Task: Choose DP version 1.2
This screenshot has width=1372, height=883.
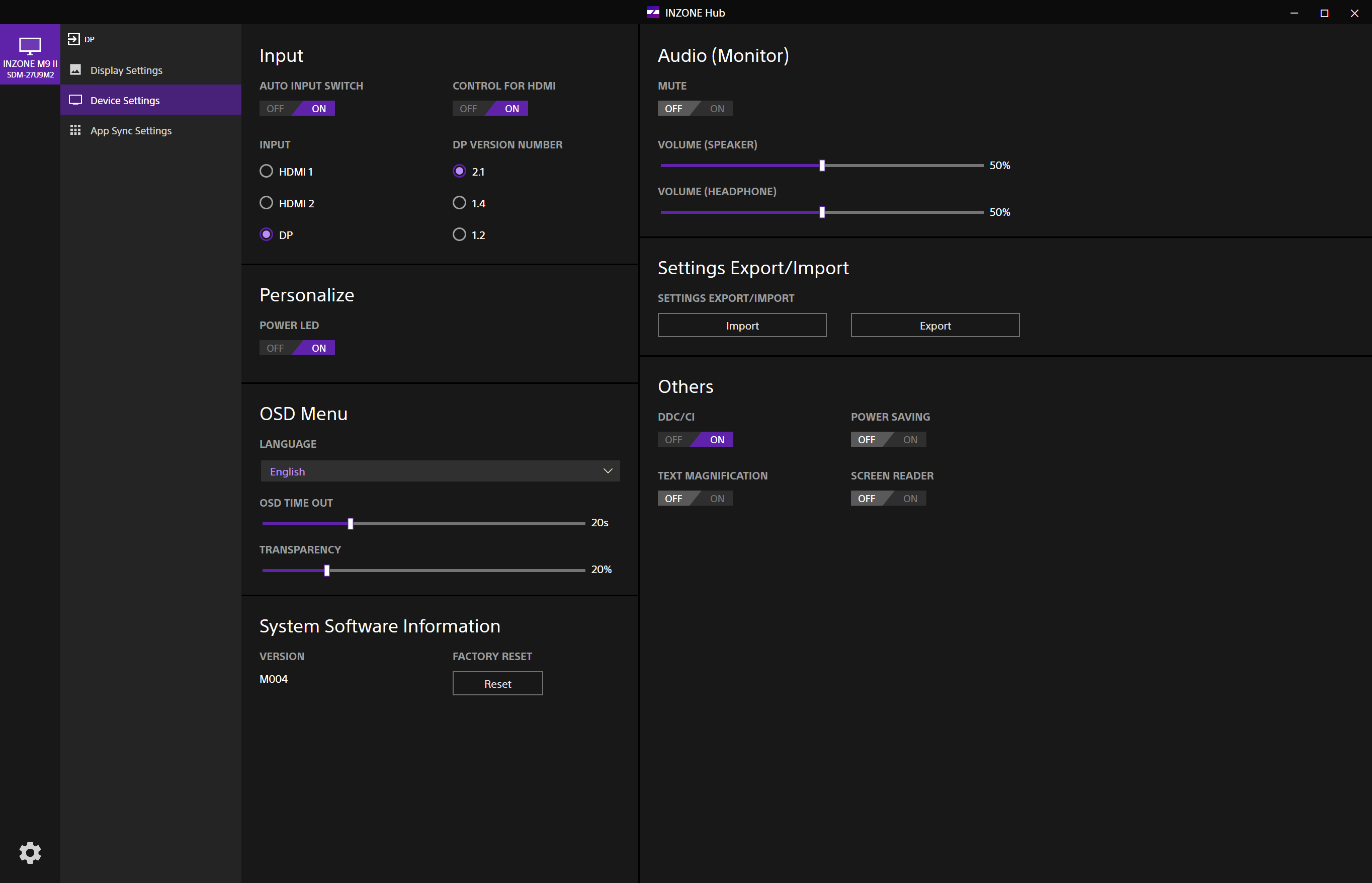Action: pyautogui.click(x=459, y=234)
